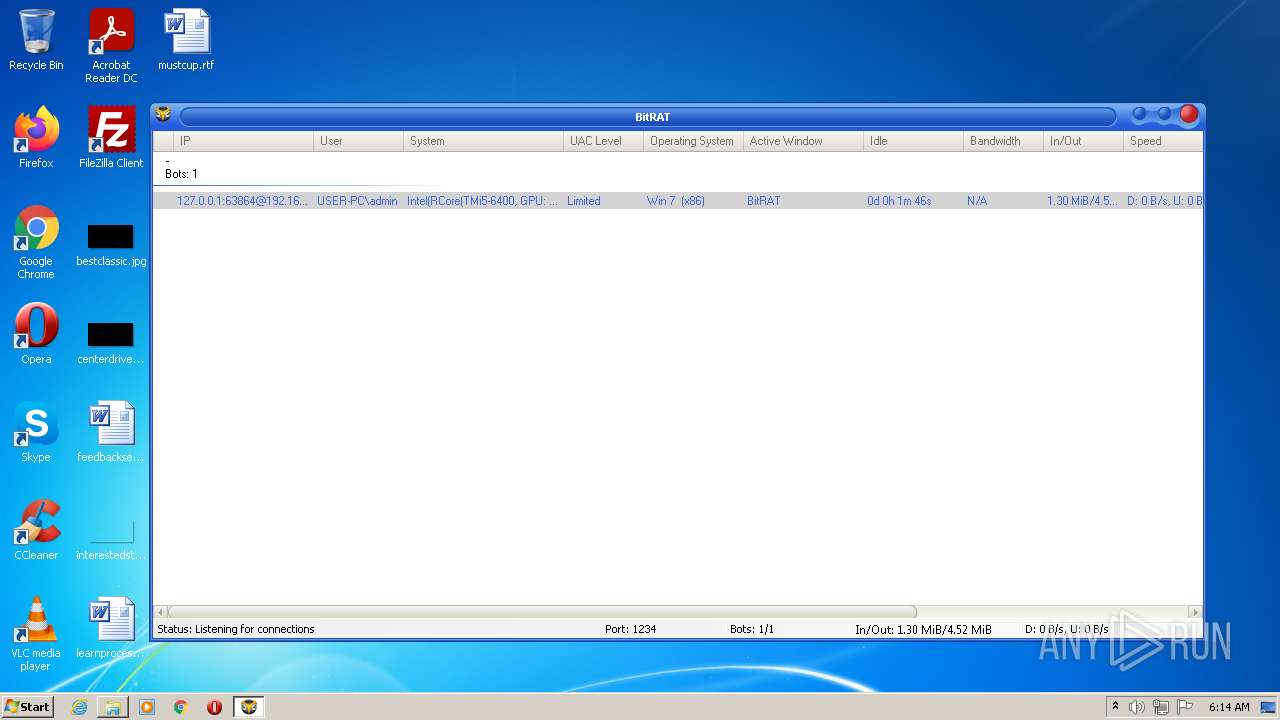Open the Recycle Bin desktop icon

click(36, 40)
